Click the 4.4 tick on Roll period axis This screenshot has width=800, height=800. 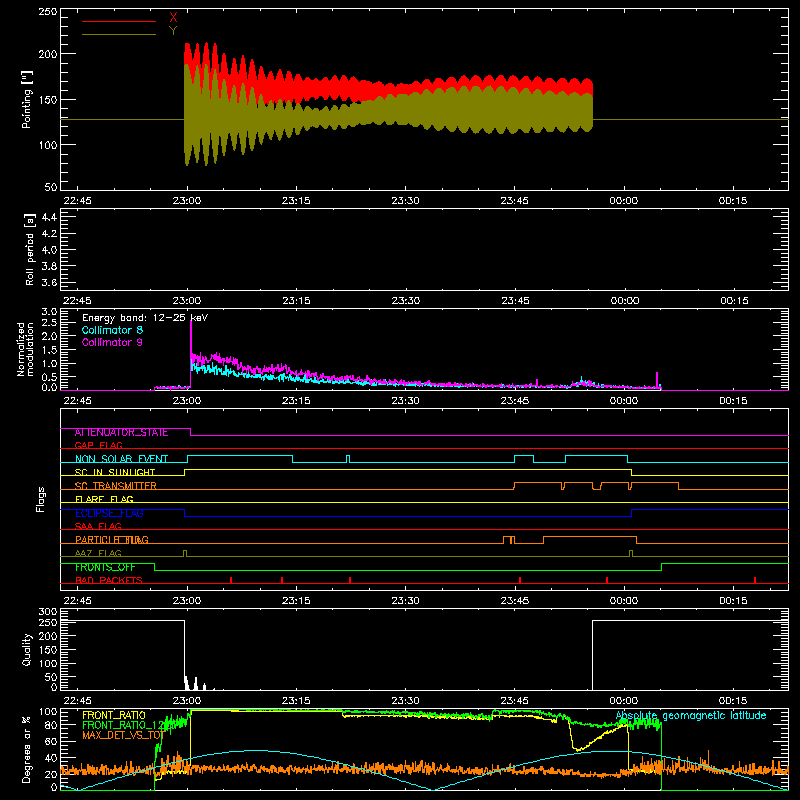point(49,217)
